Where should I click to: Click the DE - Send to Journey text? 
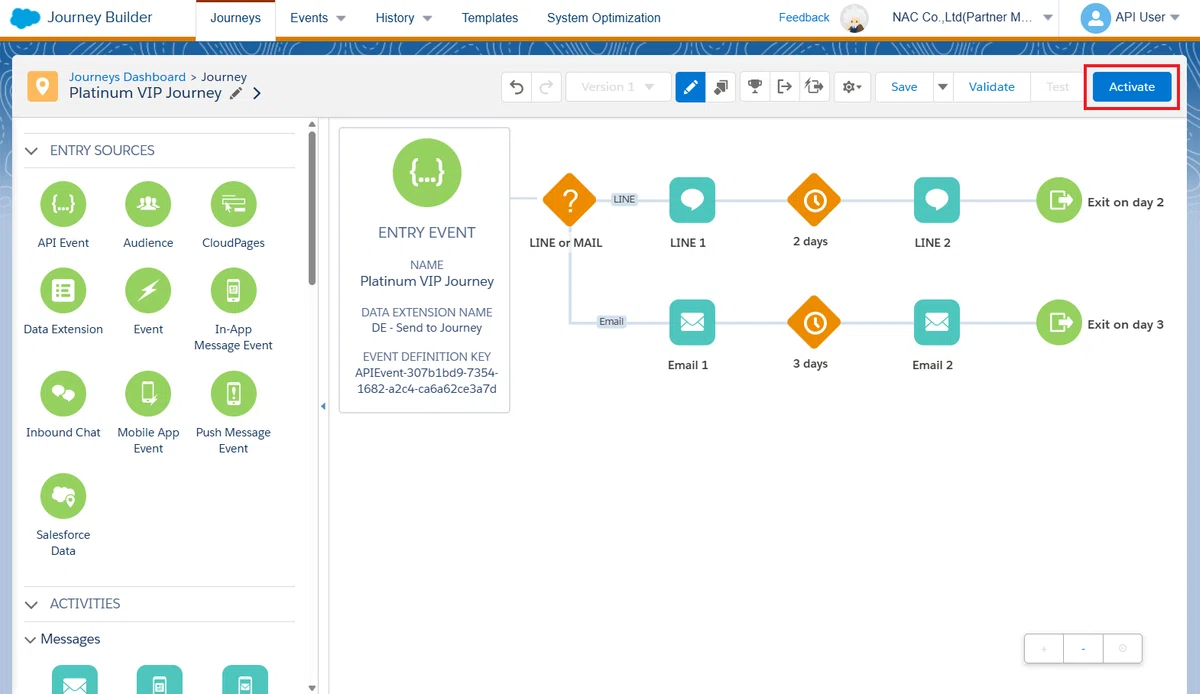point(427,328)
